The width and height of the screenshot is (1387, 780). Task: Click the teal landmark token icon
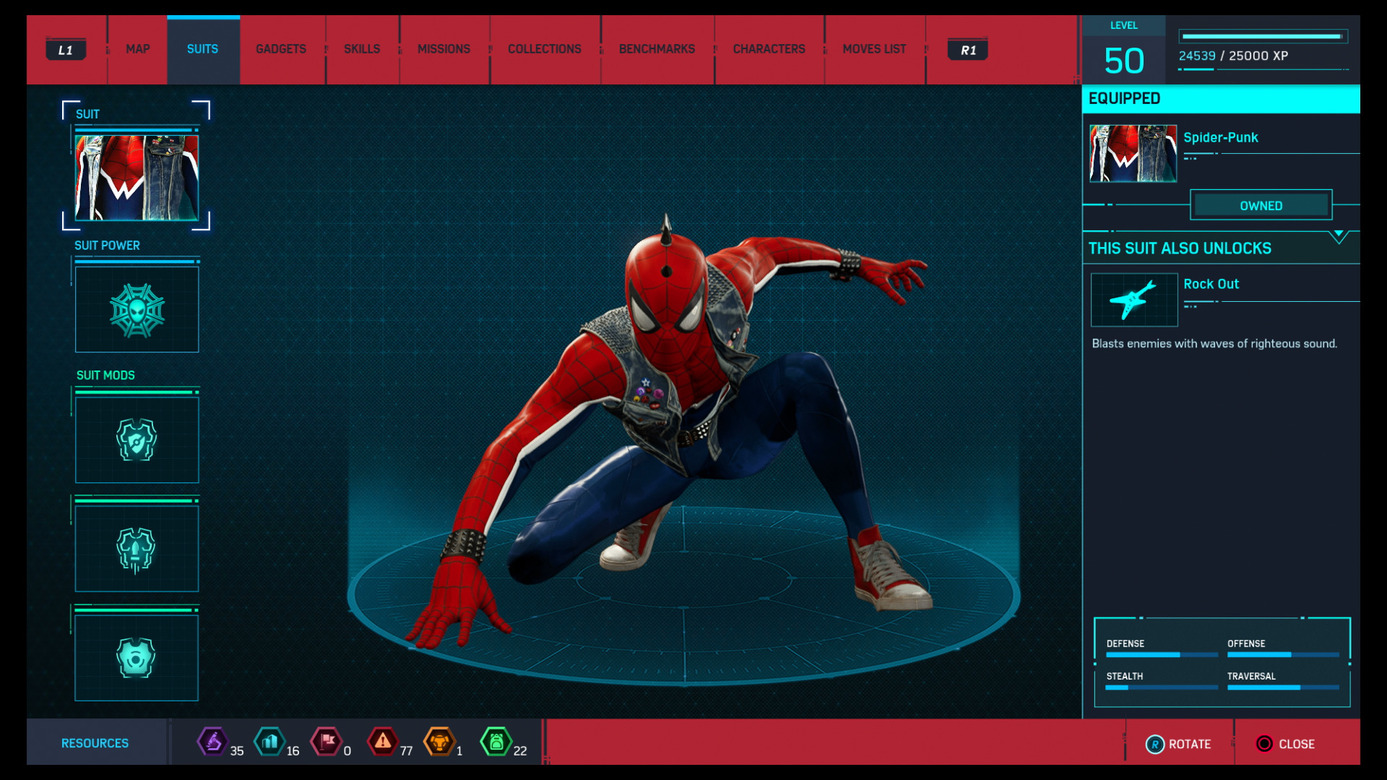coord(269,742)
